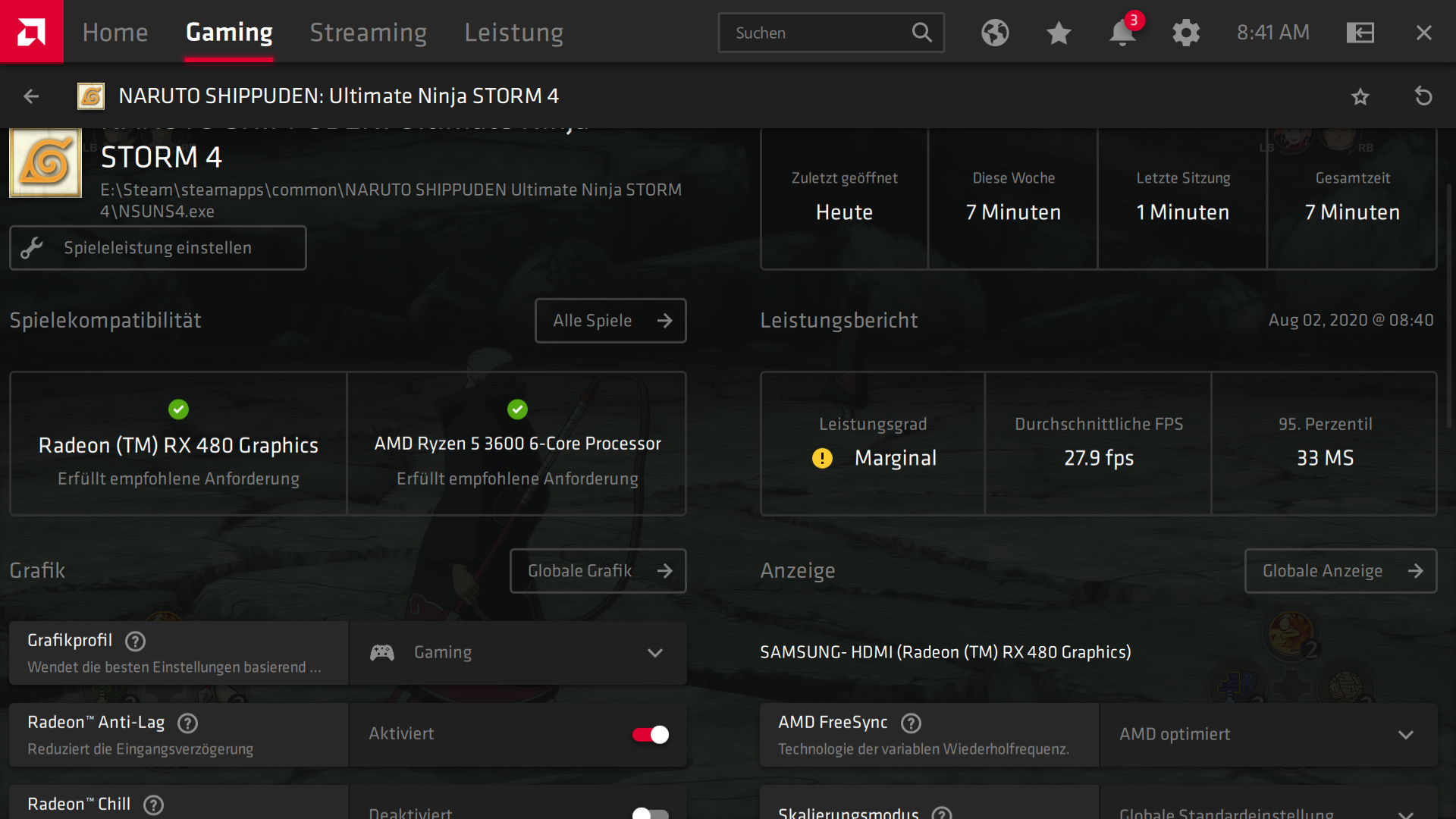This screenshot has width=1456, height=819.
Task: Disable Radeon Anti-Lag toggle
Action: point(651,734)
